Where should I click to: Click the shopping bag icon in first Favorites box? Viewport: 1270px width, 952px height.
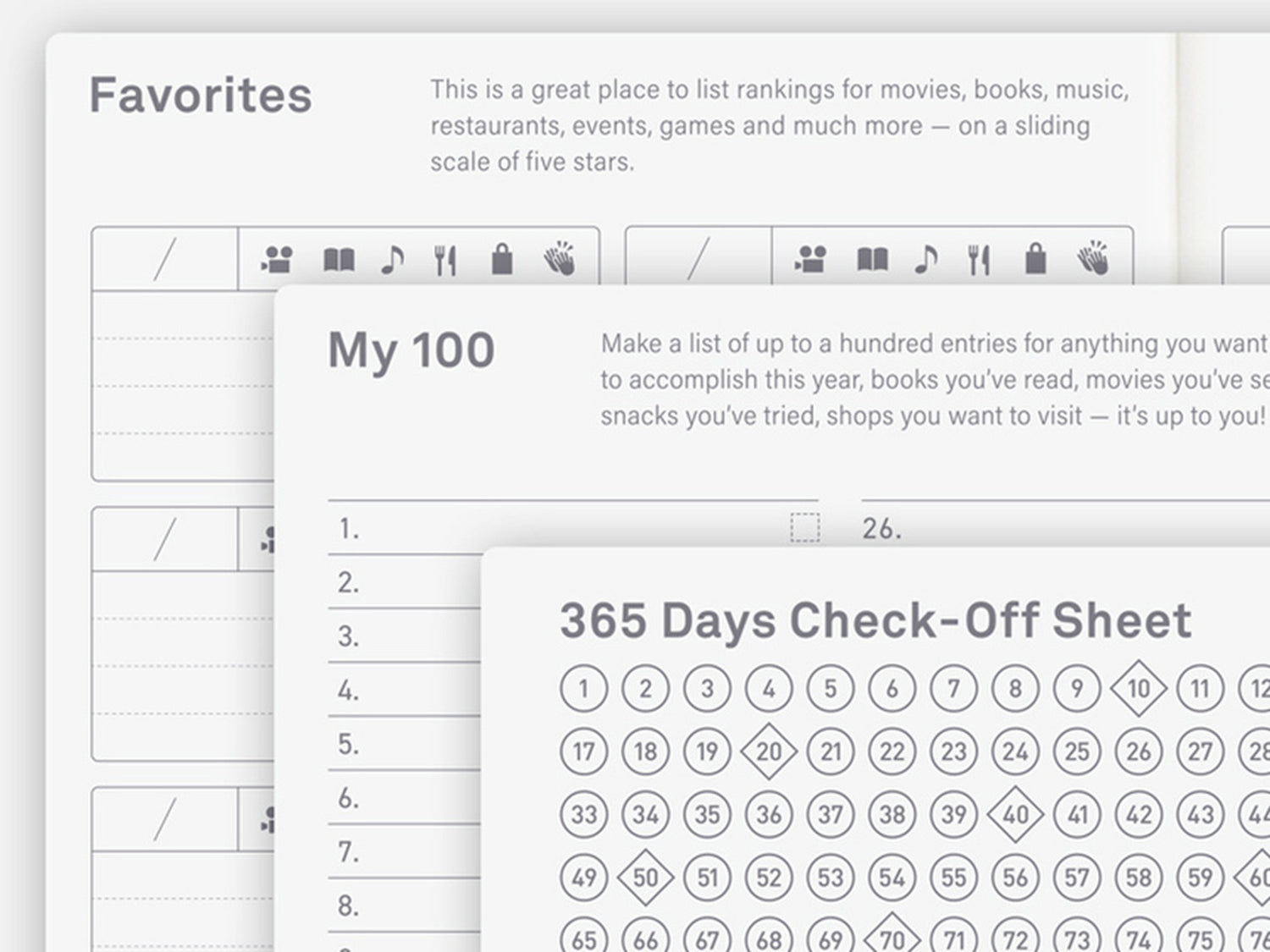point(502,259)
